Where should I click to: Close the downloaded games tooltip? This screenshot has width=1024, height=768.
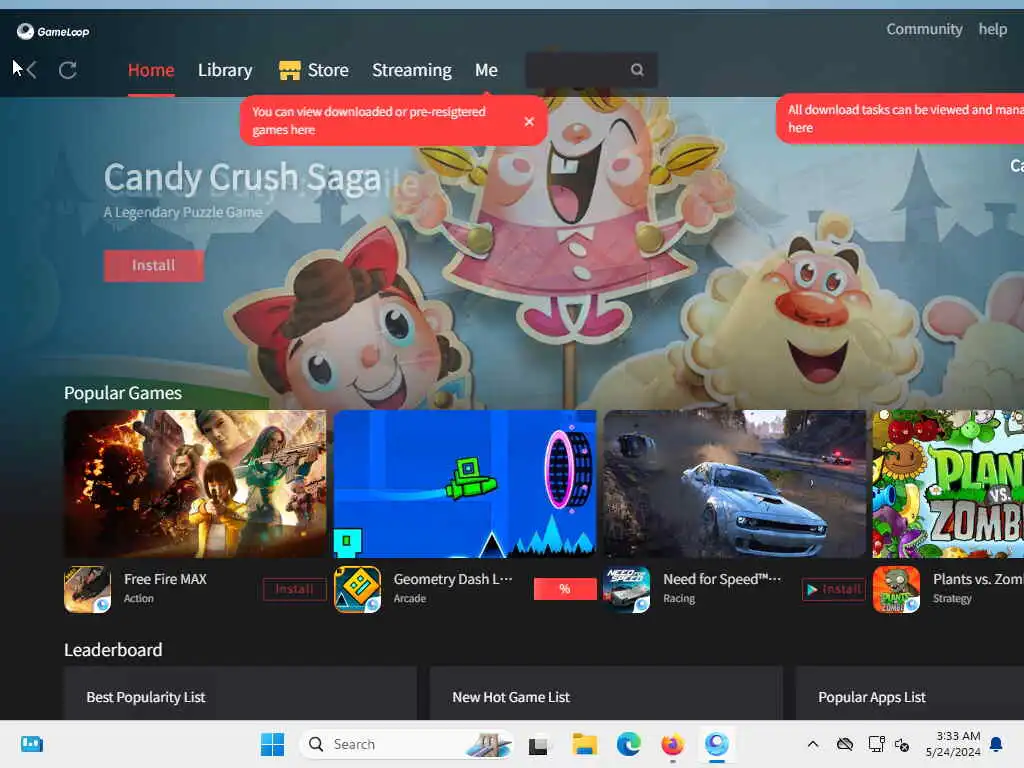tap(529, 121)
